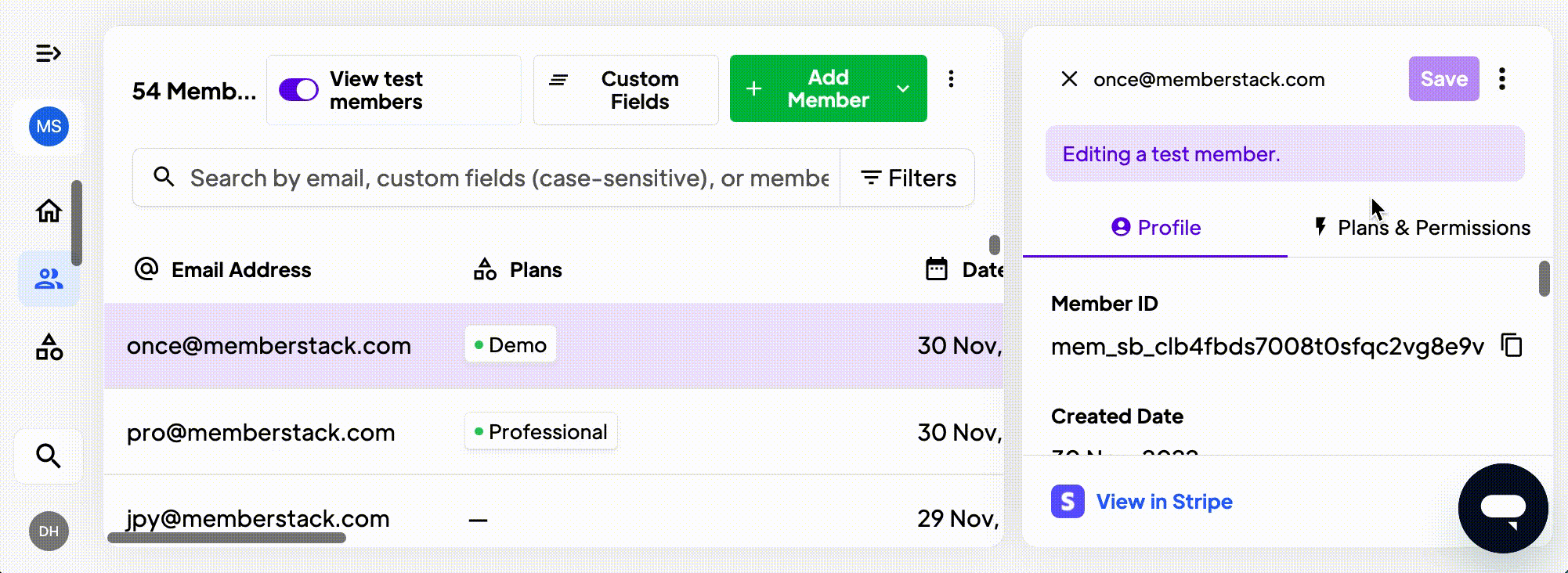Open the Plans shapes icon in sidebar
Screen dimensions: 1568x573
click(49, 347)
